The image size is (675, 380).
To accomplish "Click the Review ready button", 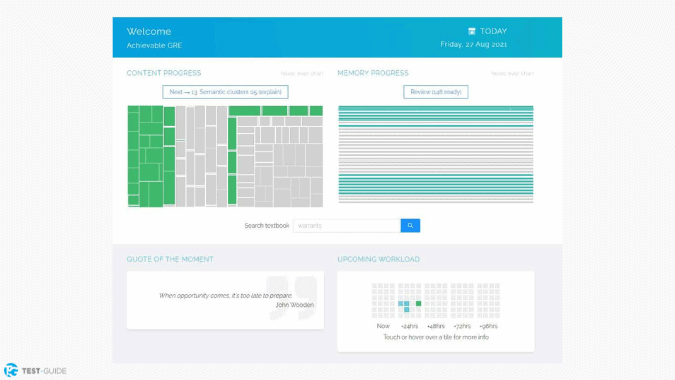I will pyautogui.click(x=436, y=92).
